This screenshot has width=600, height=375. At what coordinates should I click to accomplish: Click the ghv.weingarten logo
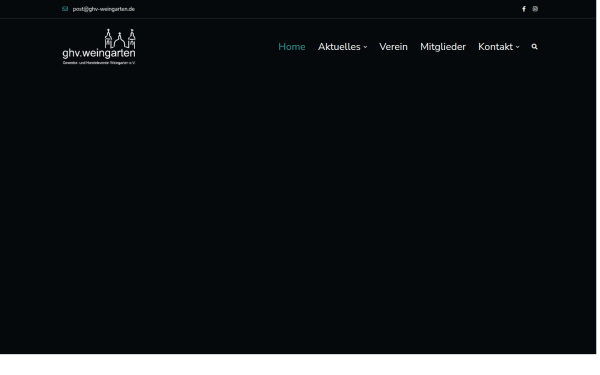[x=99, y=47]
